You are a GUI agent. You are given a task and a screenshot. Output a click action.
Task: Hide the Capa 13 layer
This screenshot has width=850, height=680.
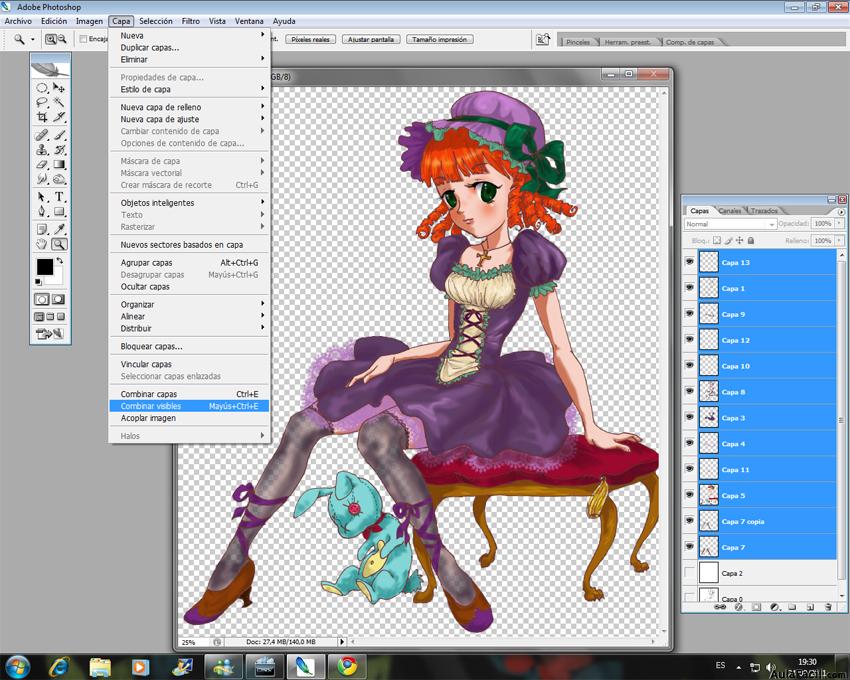point(690,262)
